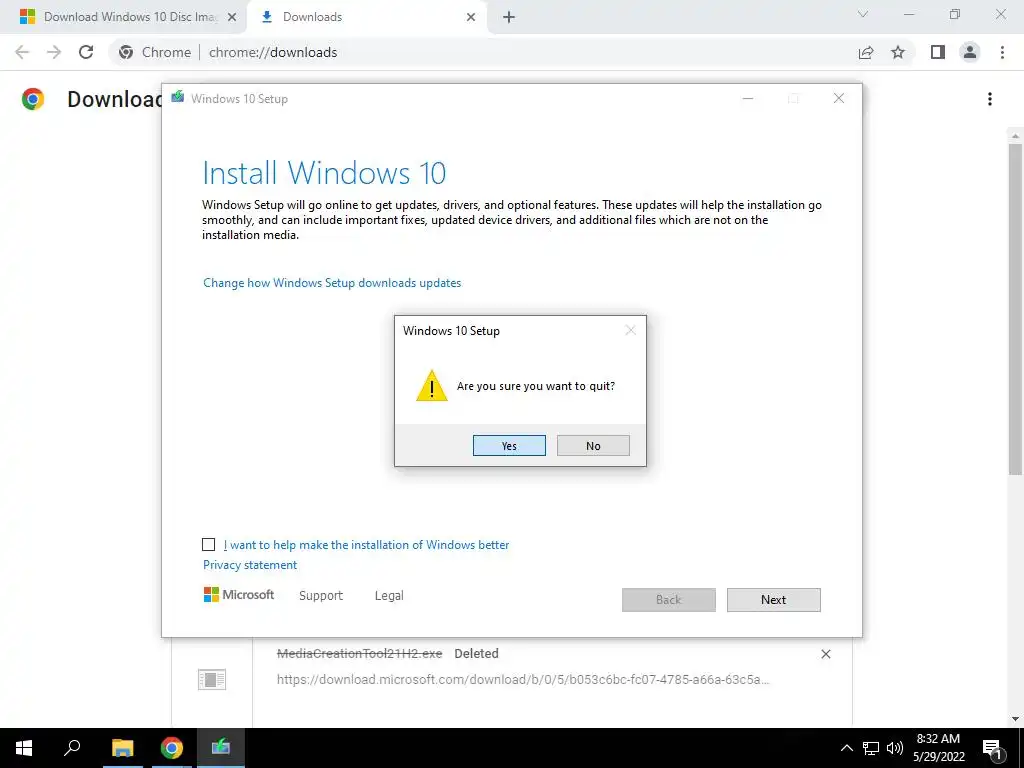Open Chrome's main three-dot menu
This screenshot has height=768, width=1024.
pos(1002,52)
